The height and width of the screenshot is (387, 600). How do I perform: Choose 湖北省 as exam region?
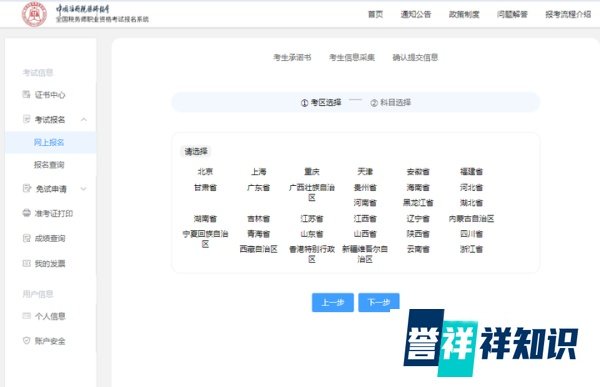coord(471,202)
